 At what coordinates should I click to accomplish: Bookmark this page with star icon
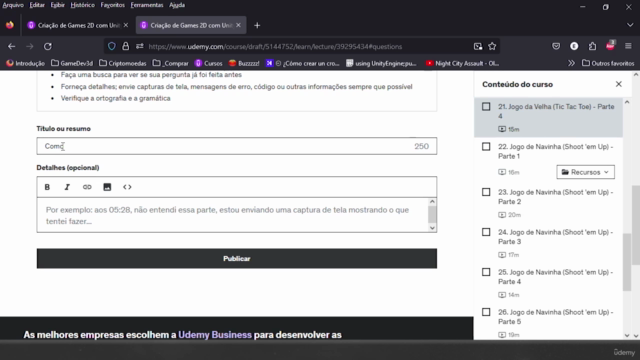492,47
